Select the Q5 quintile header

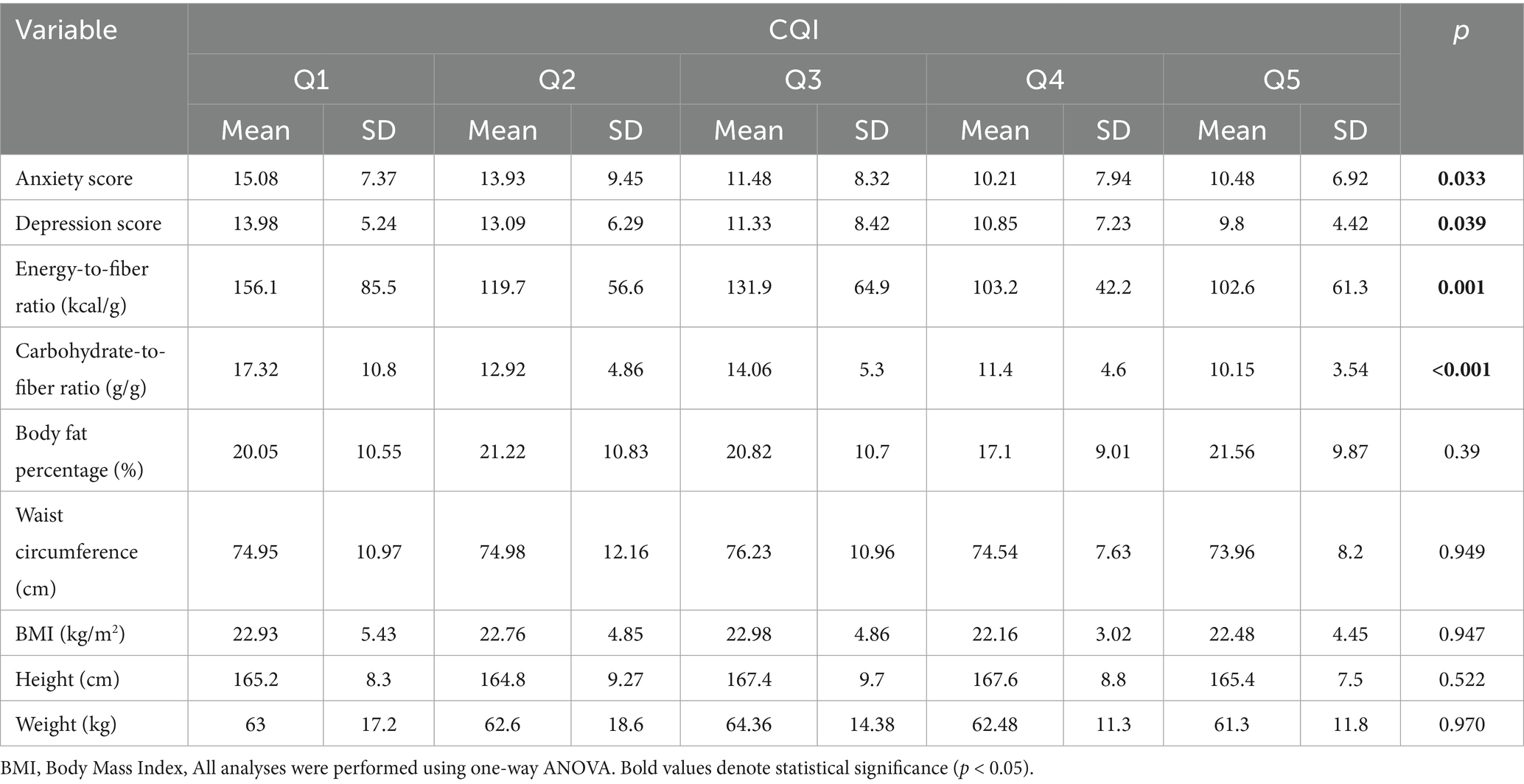coord(1282,80)
